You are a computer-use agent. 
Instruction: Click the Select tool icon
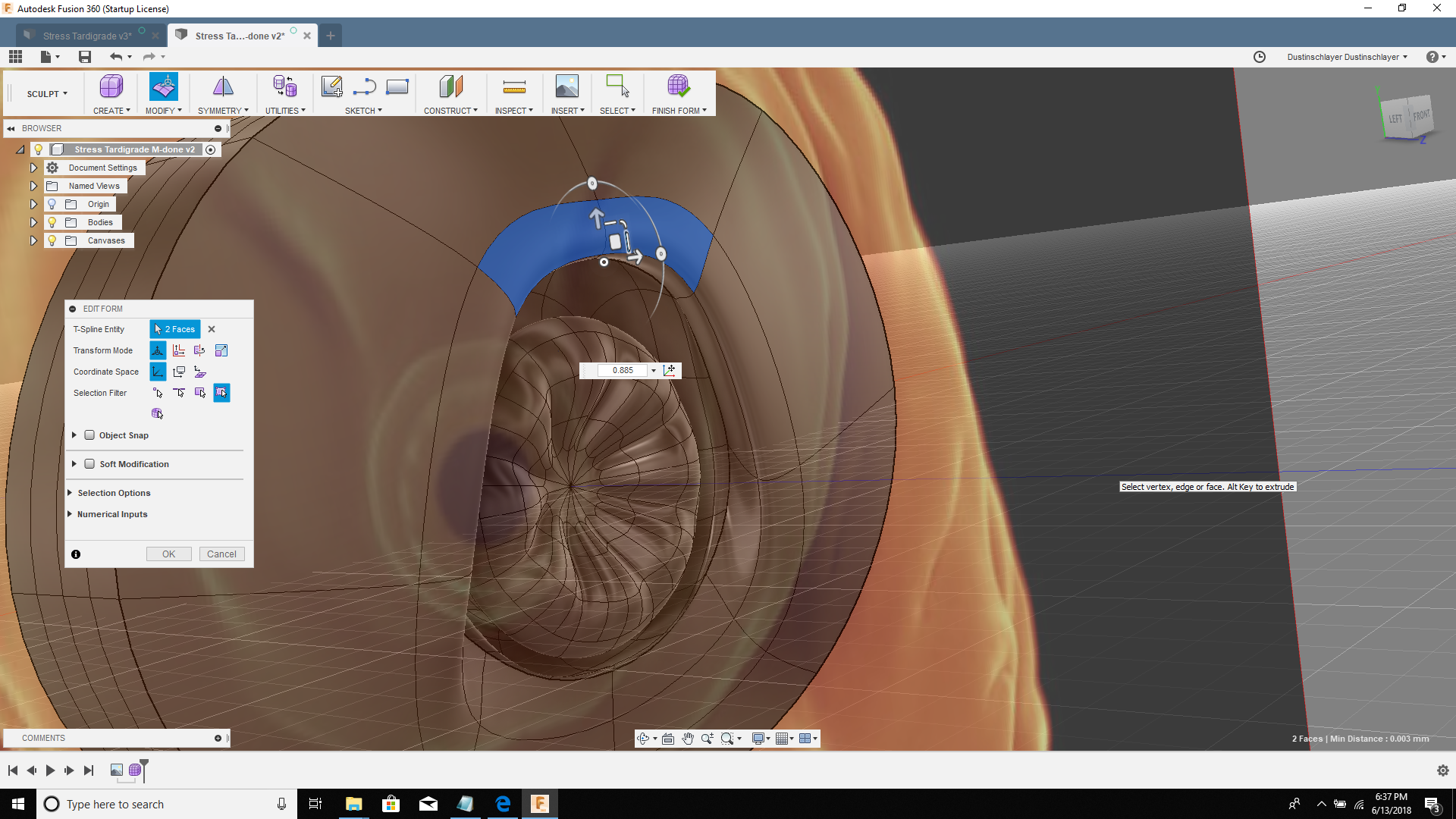(617, 86)
